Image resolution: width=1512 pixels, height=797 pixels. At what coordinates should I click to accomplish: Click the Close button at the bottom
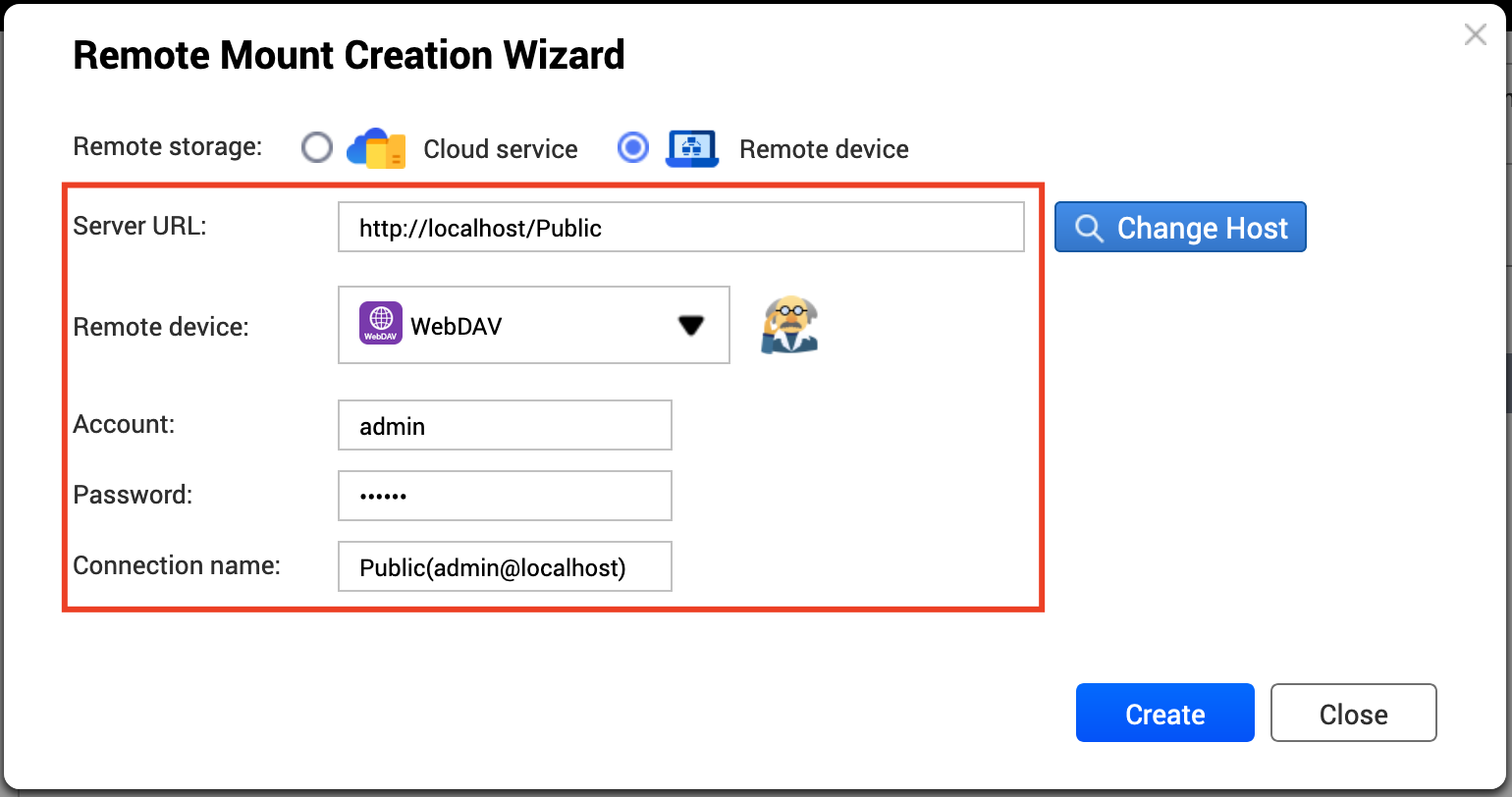coord(1353,714)
